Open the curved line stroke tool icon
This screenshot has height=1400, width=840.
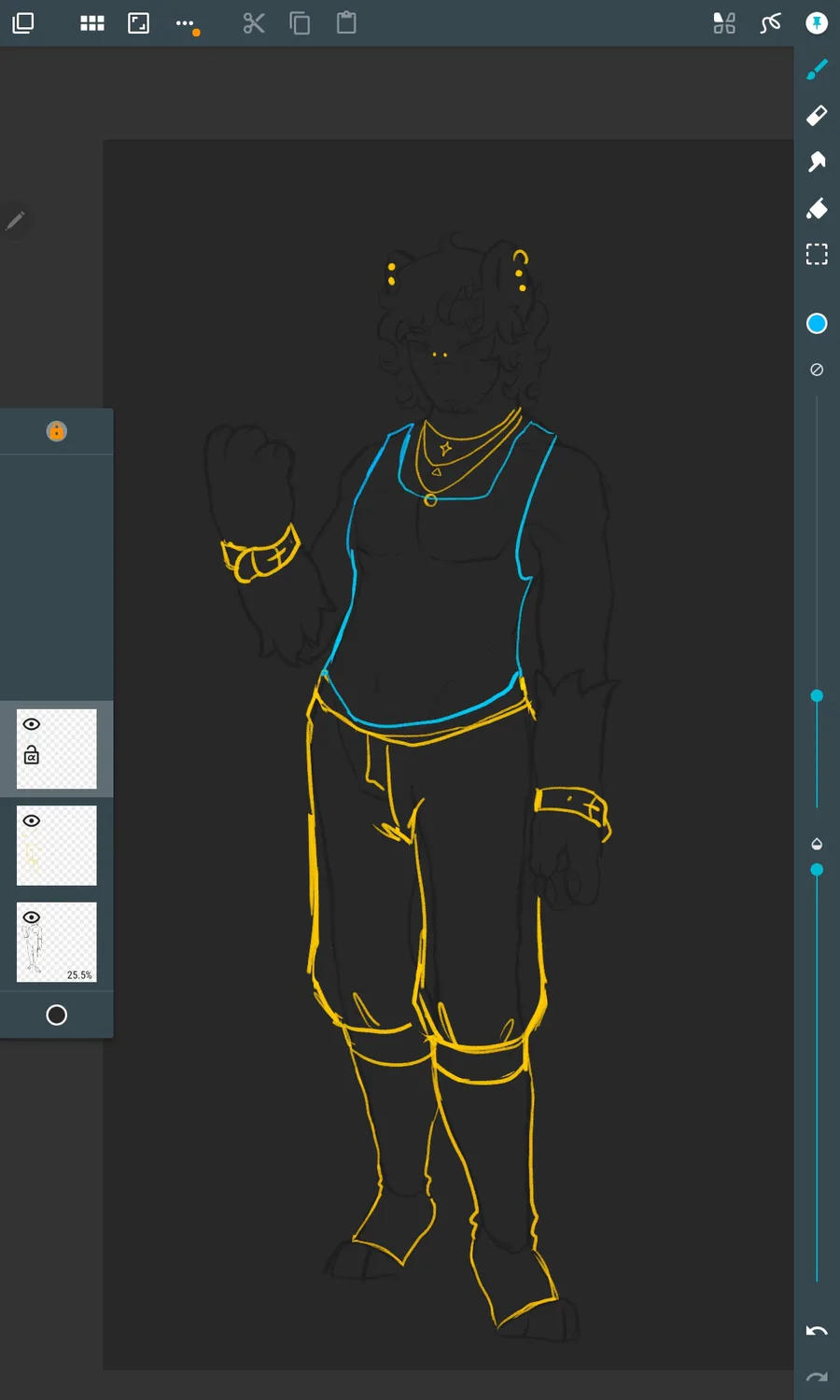coord(770,23)
